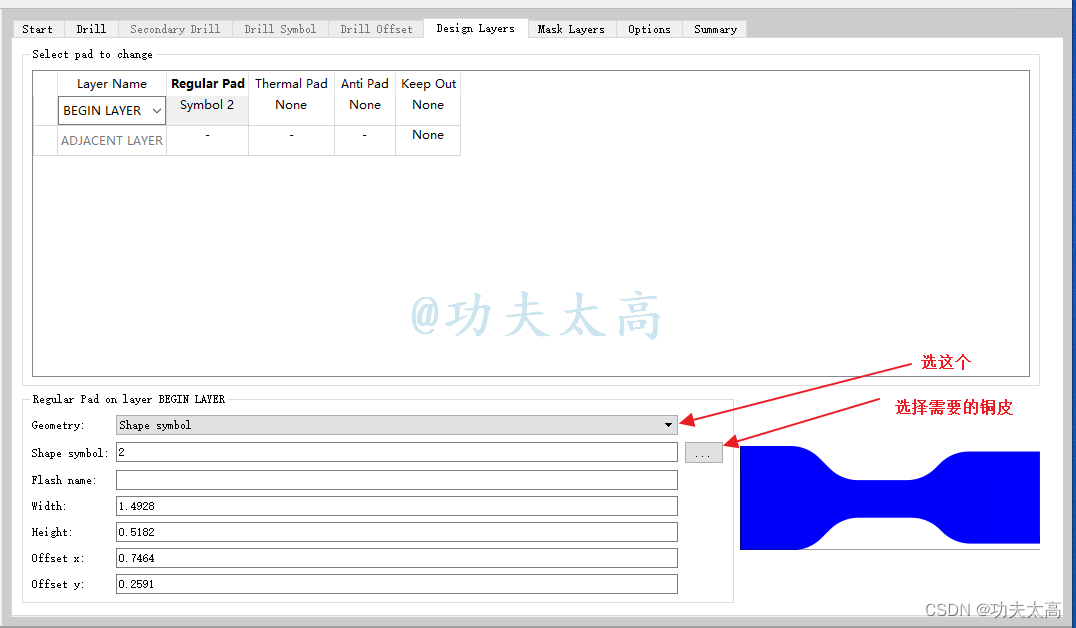1076x628 pixels.
Task: Open the Drill tab
Action: tap(91, 29)
